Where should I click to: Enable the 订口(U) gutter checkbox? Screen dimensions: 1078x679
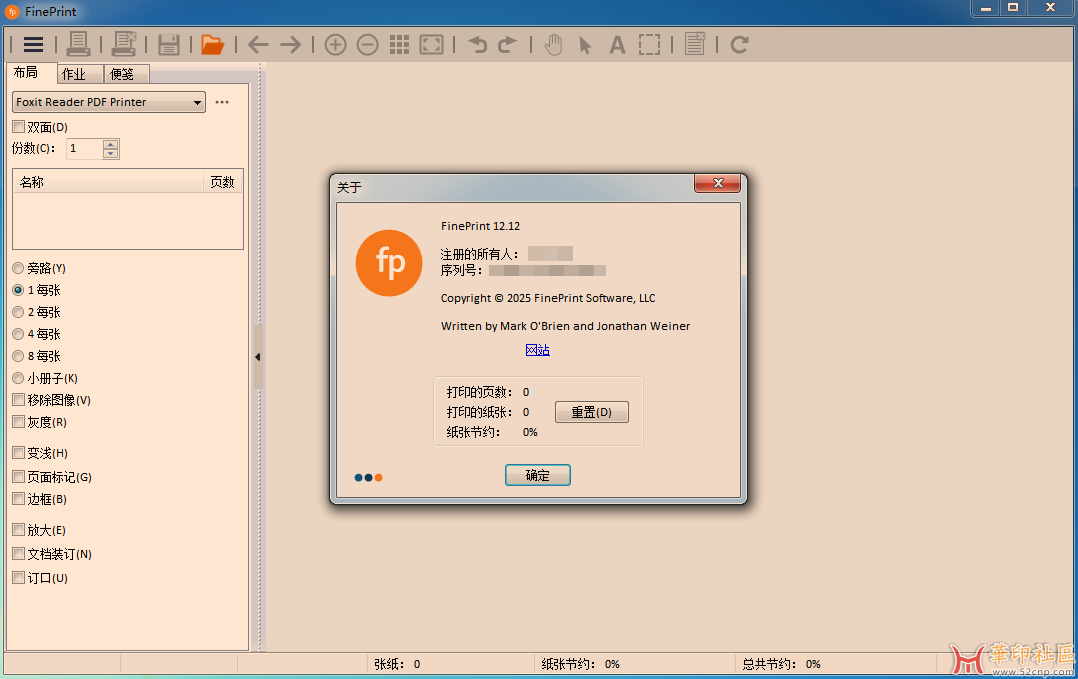19,578
